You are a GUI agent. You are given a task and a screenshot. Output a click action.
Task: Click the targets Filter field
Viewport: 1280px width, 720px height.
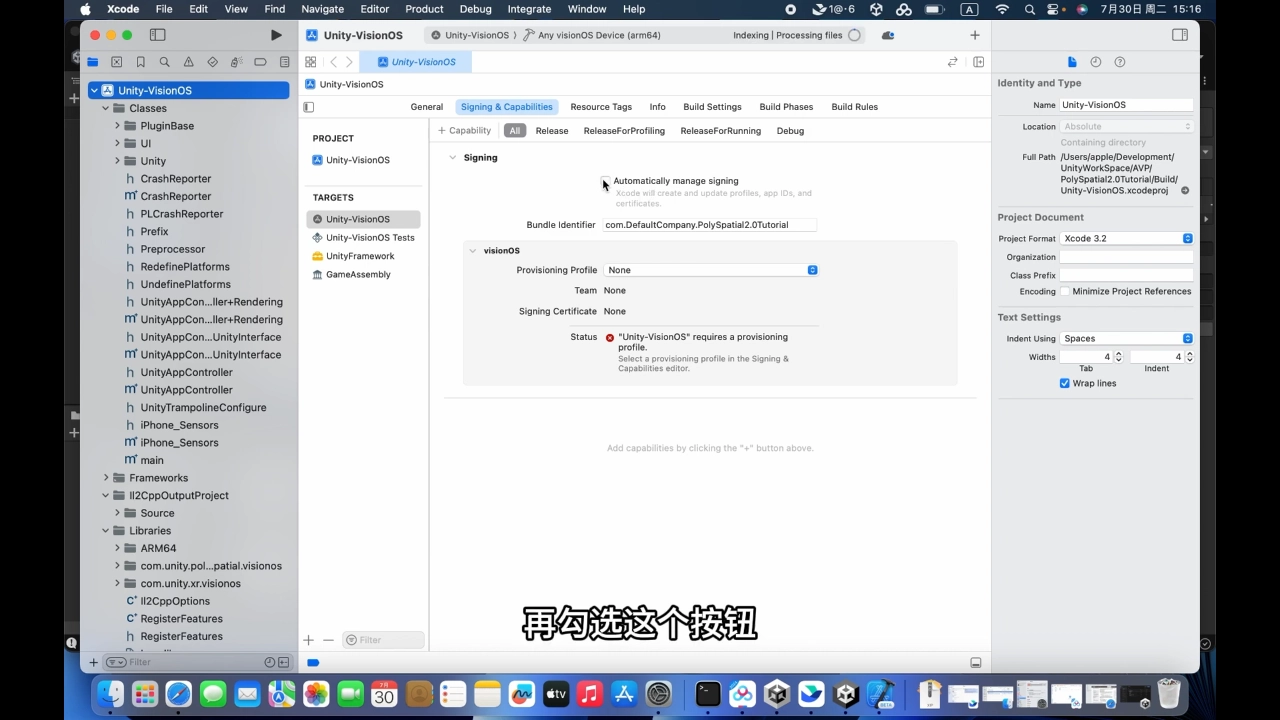click(x=383, y=640)
